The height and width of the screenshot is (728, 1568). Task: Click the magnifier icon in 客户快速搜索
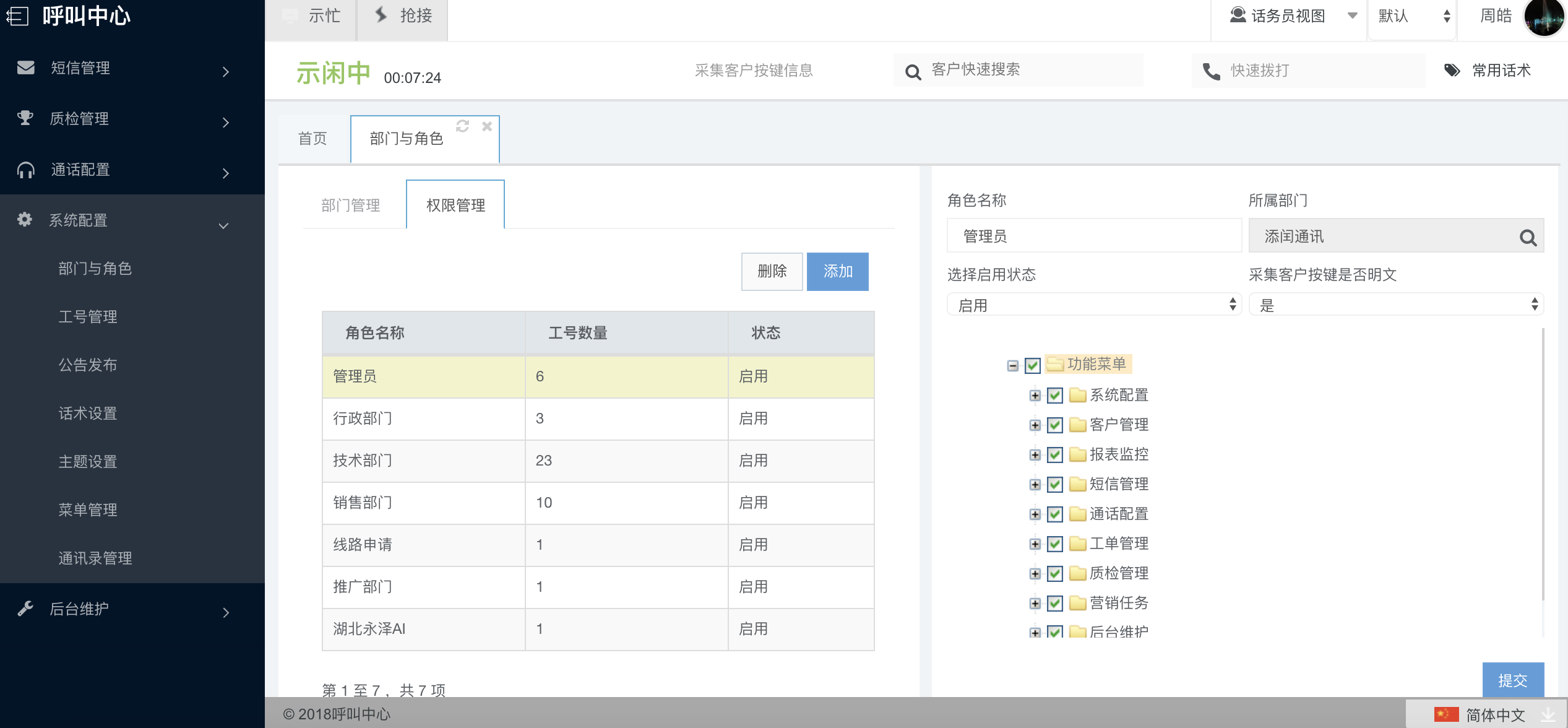(x=913, y=72)
